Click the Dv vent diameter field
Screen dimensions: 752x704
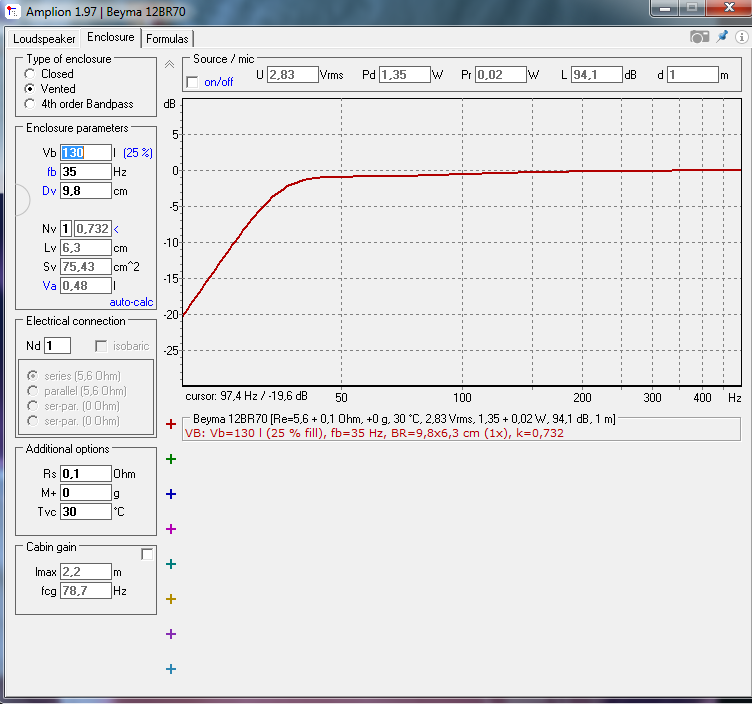(86, 191)
